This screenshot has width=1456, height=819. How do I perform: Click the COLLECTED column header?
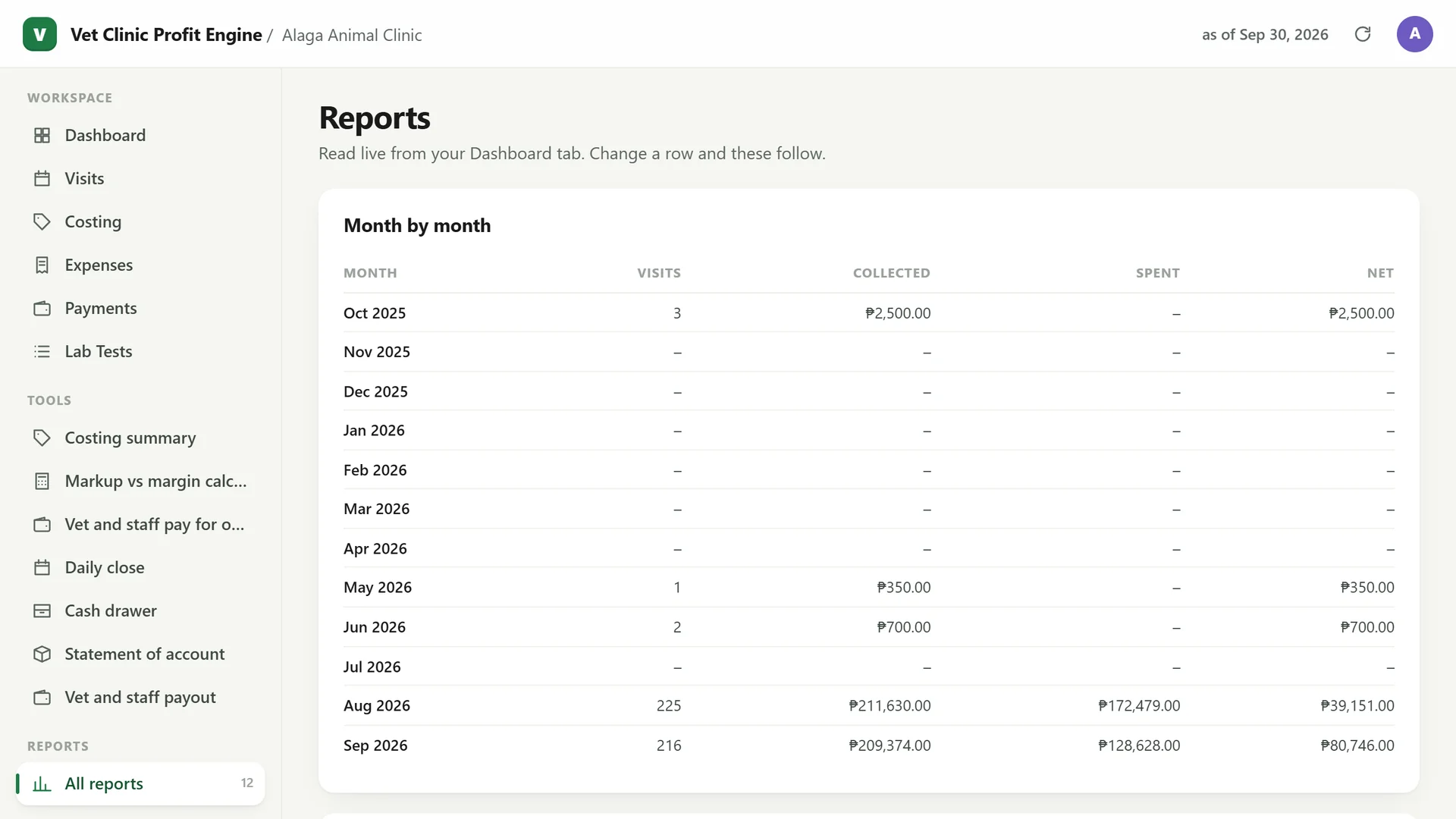click(891, 273)
